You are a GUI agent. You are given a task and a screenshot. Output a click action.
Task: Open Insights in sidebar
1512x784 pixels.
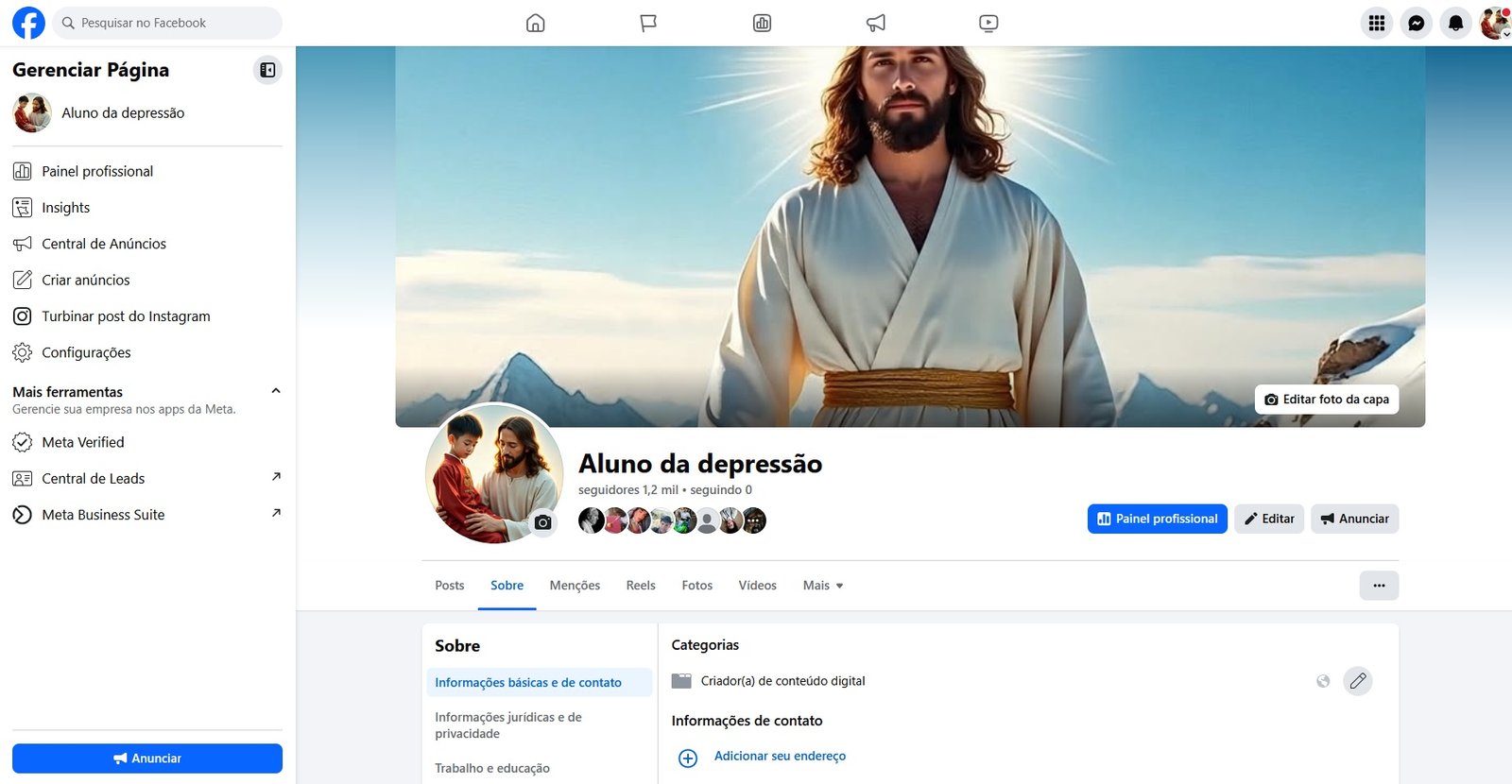pos(147,208)
